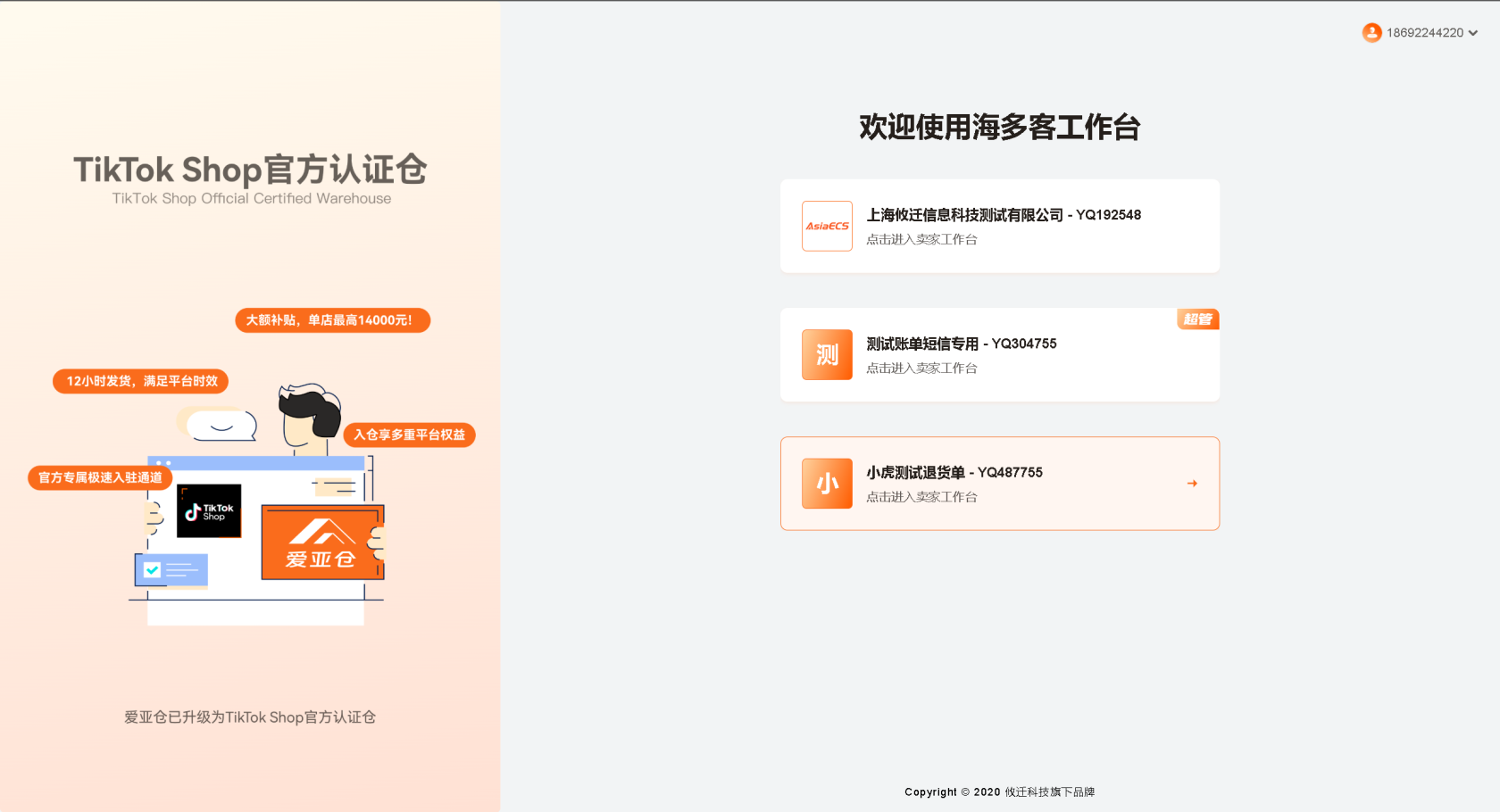
Task: Click the 大额补贴，单店最高14000元 label
Action: tap(332, 320)
